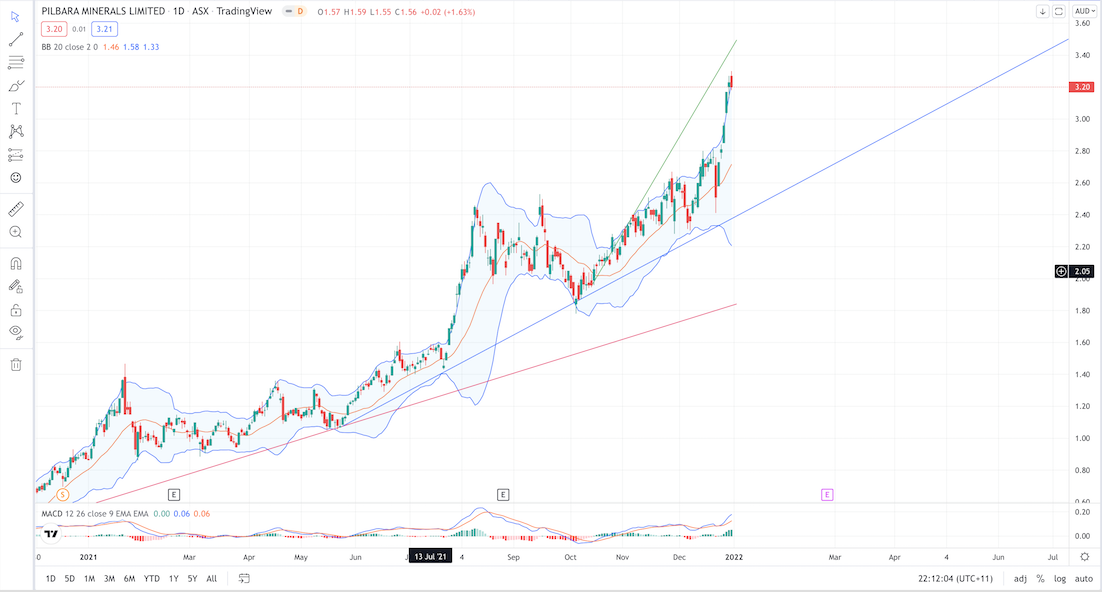Remove drawings with trash icon
Image resolution: width=1102 pixels, height=592 pixels.
click(15, 364)
